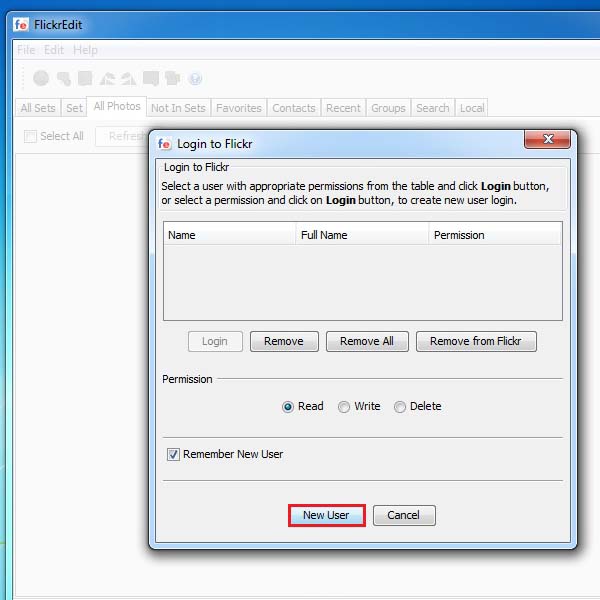Click the Refresh button behind the dialog
The image size is (600, 600).
point(122,136)
